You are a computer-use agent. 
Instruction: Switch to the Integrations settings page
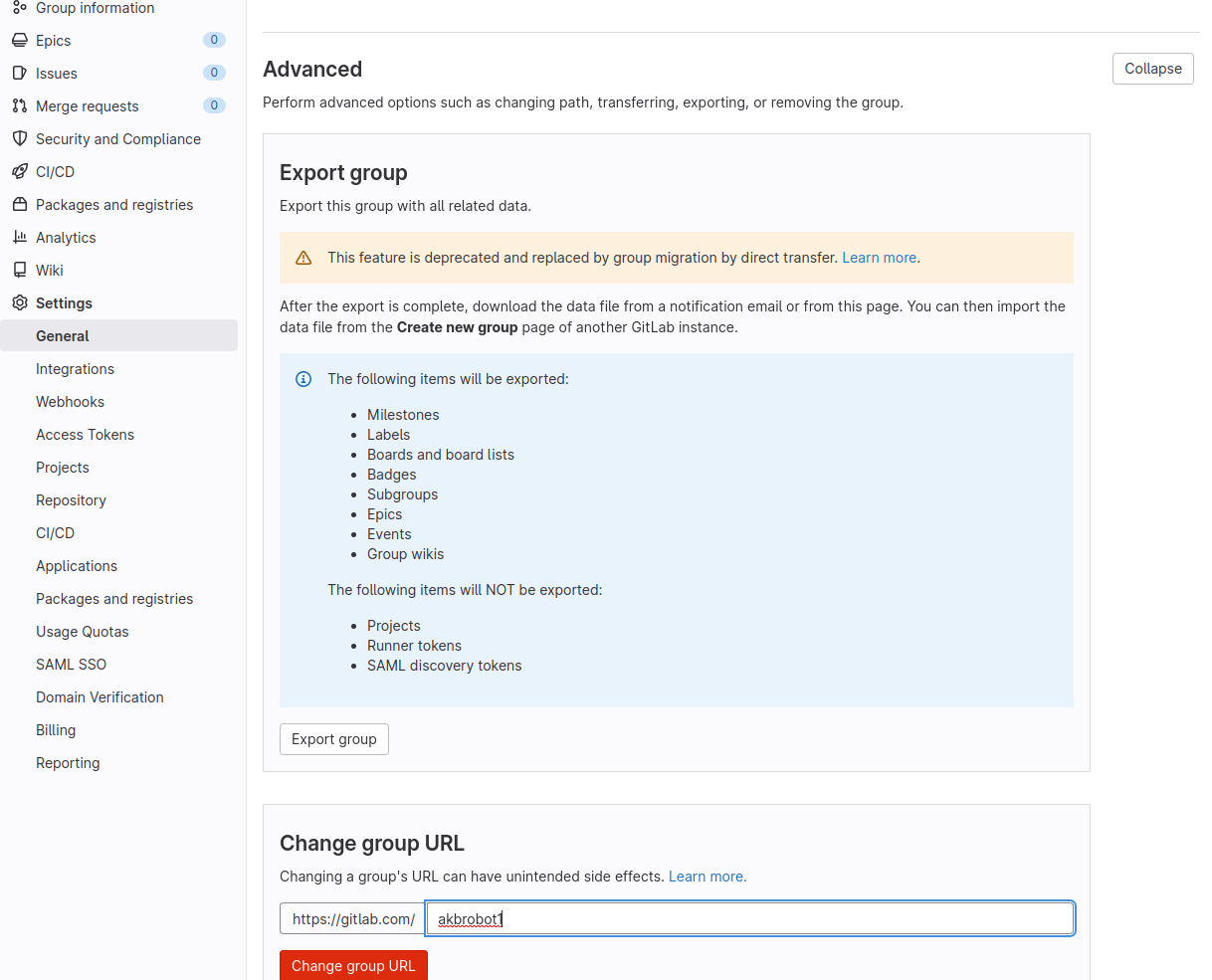[75, 368]
